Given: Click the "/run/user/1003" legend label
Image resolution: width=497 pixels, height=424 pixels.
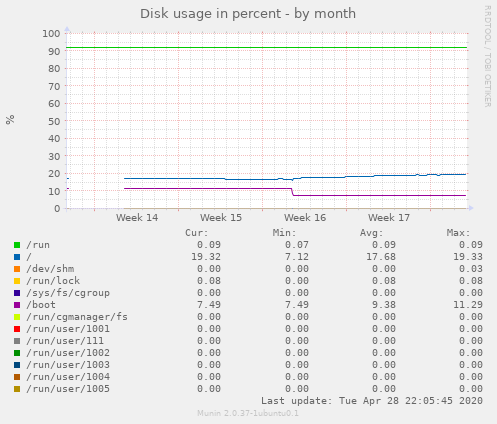Looking at the screenshot, I should pos(68,365).
